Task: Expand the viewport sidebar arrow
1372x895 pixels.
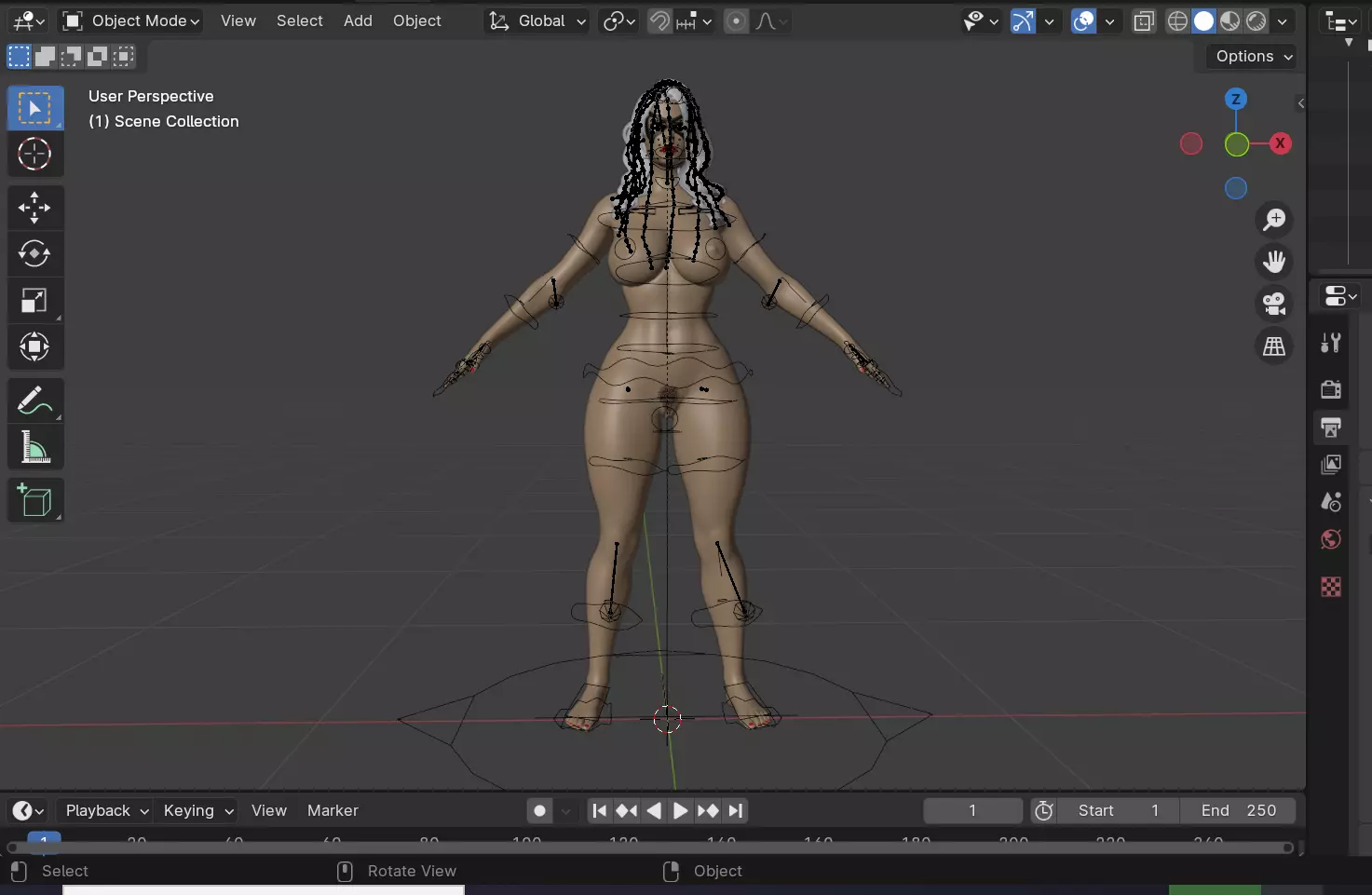Action: tap(1300, 103)
